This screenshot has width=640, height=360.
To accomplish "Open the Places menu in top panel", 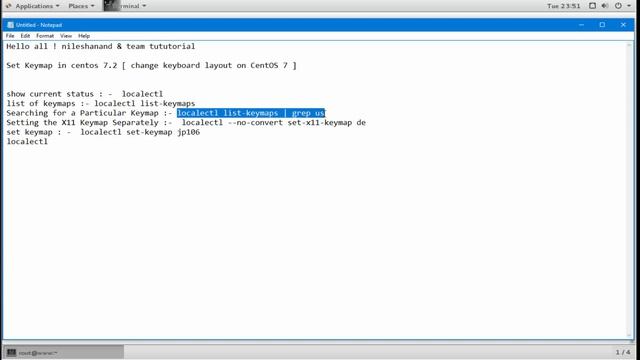I will pyautogui.click(x=81, y=6).
